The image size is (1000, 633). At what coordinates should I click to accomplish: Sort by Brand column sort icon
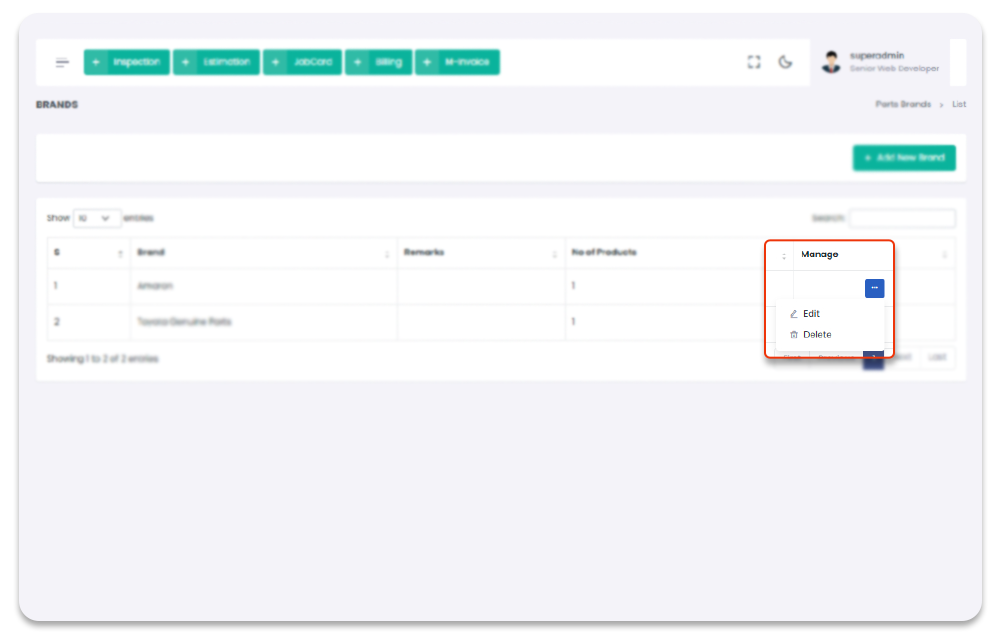pyautogui.click(x=387, y=254)
